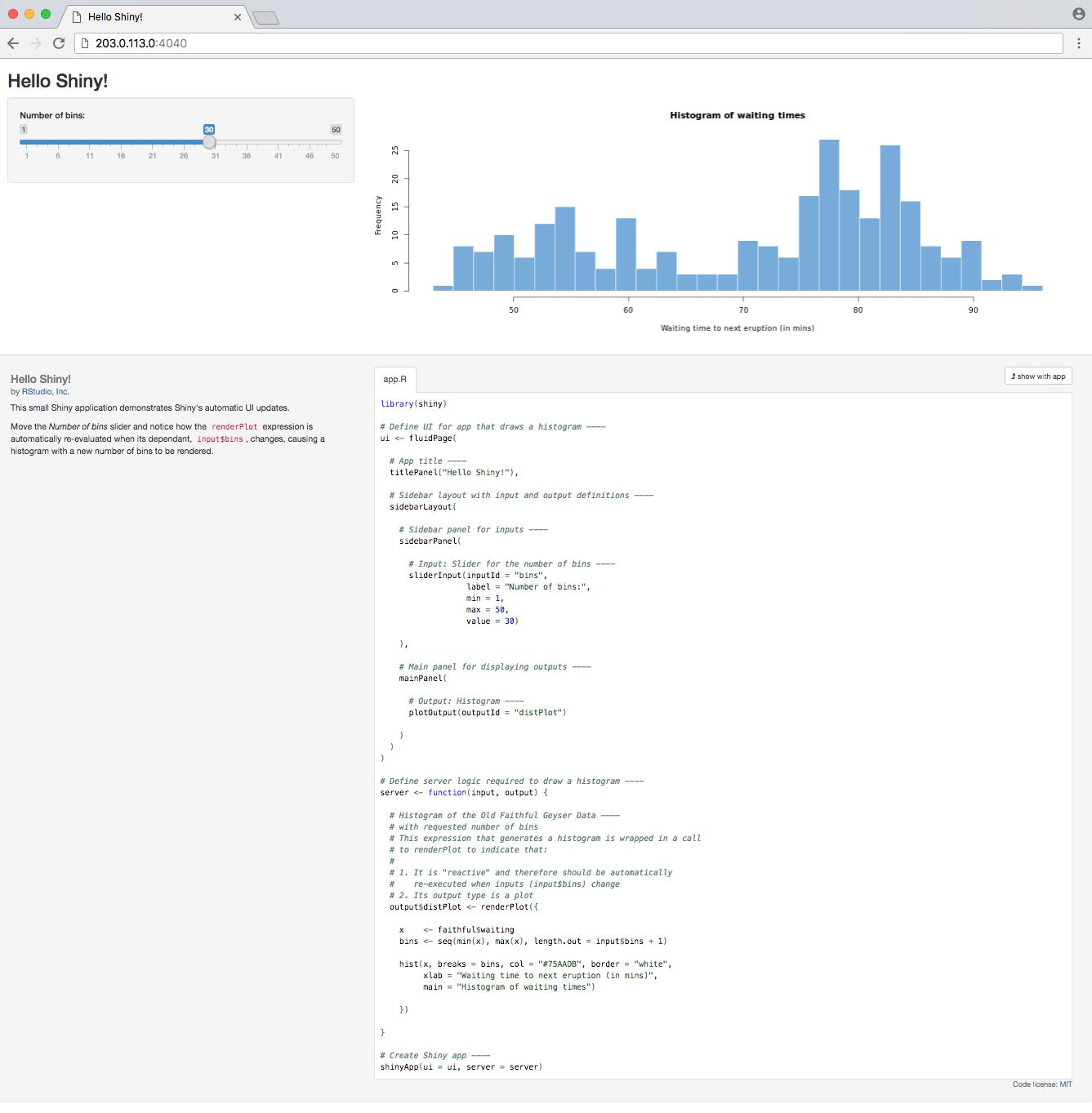Click the Number of bins slider handle at 30
The height and width of the screenshot is (1113, 1092).
pyautogui.click(x=210, y=141)
